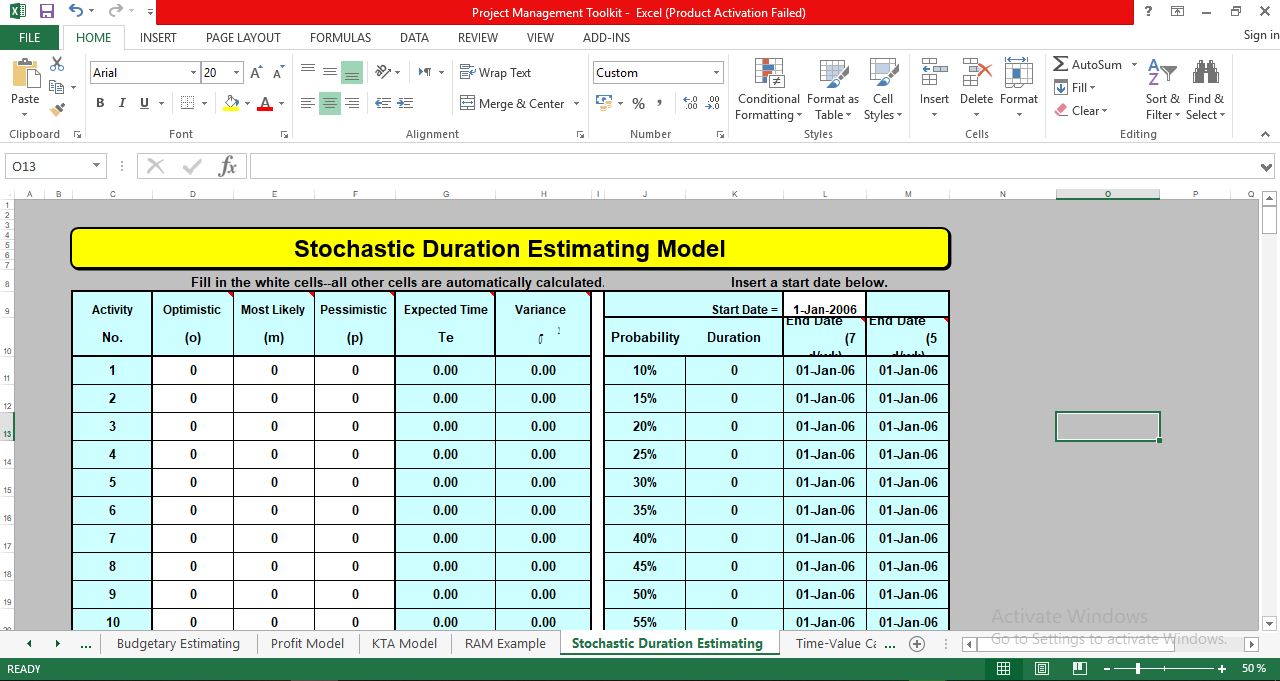Screen dimensions: 1280x681
Task: Enable Wrap Text for selection
Action: coord(496,72)
